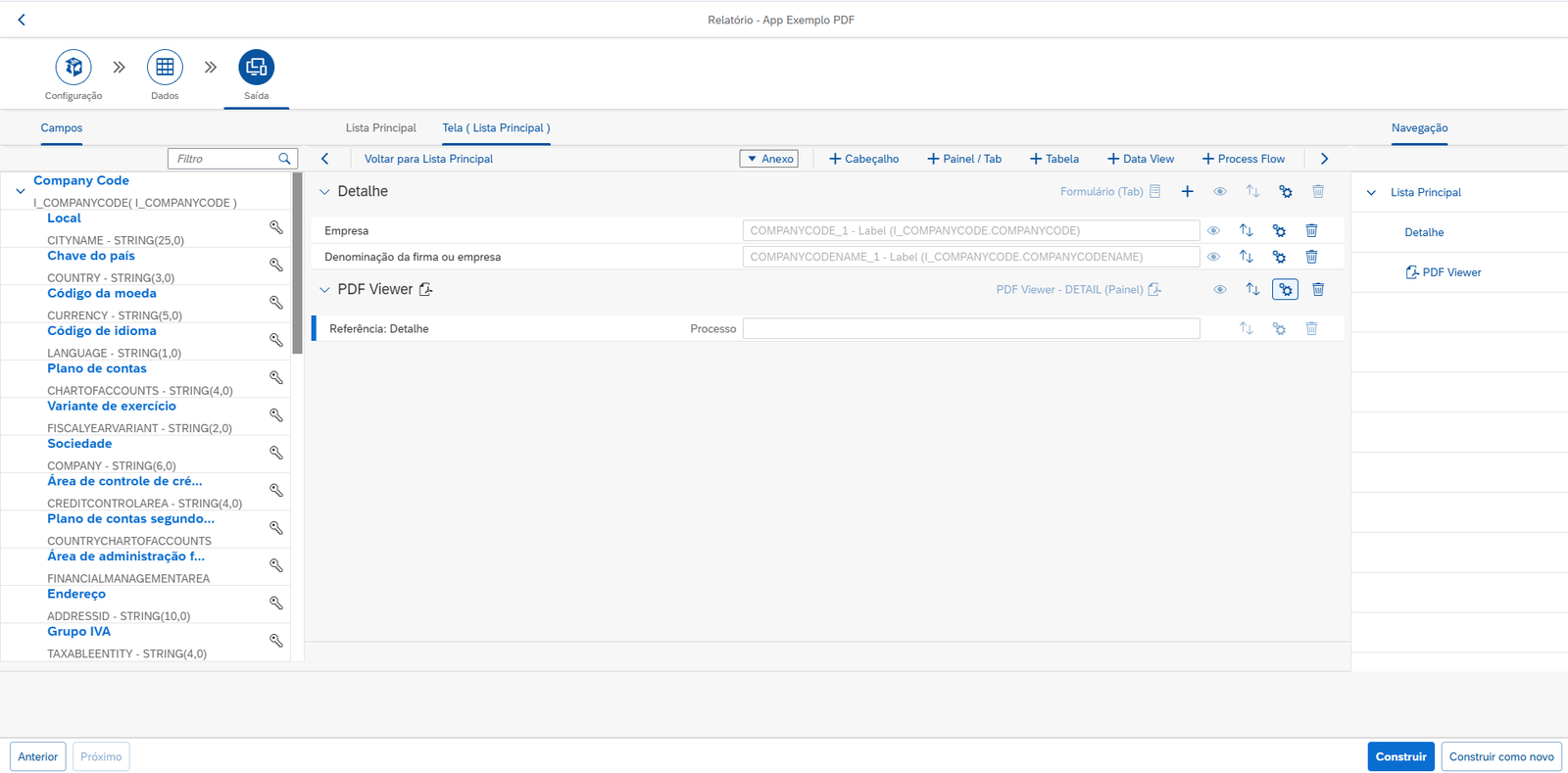Collapse Lista Principal in Navegação
Screen dimensions: 1568x773
click(1371, 193)
